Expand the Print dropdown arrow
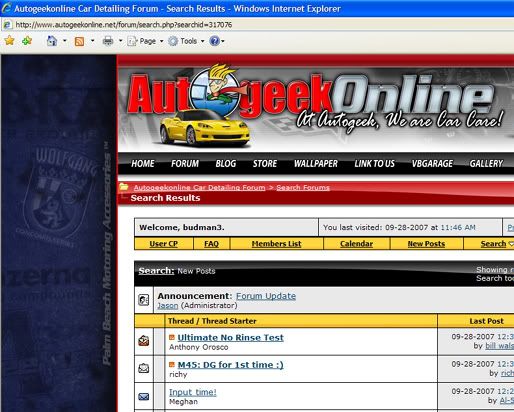 tap(120, 41)
